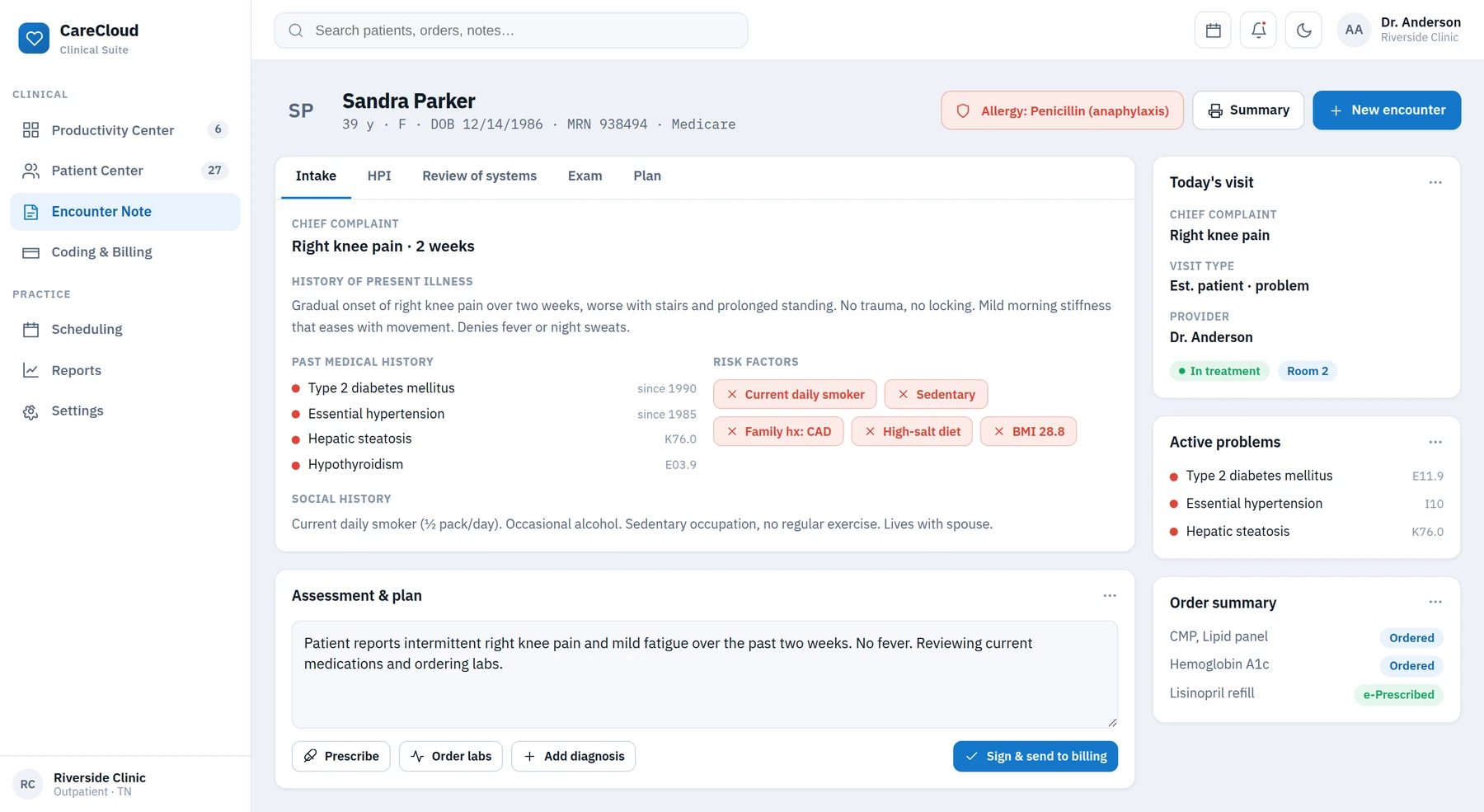Remove the BMI 28.8 risk factor
Viewport: 1484px width, 812px height.
999,432
